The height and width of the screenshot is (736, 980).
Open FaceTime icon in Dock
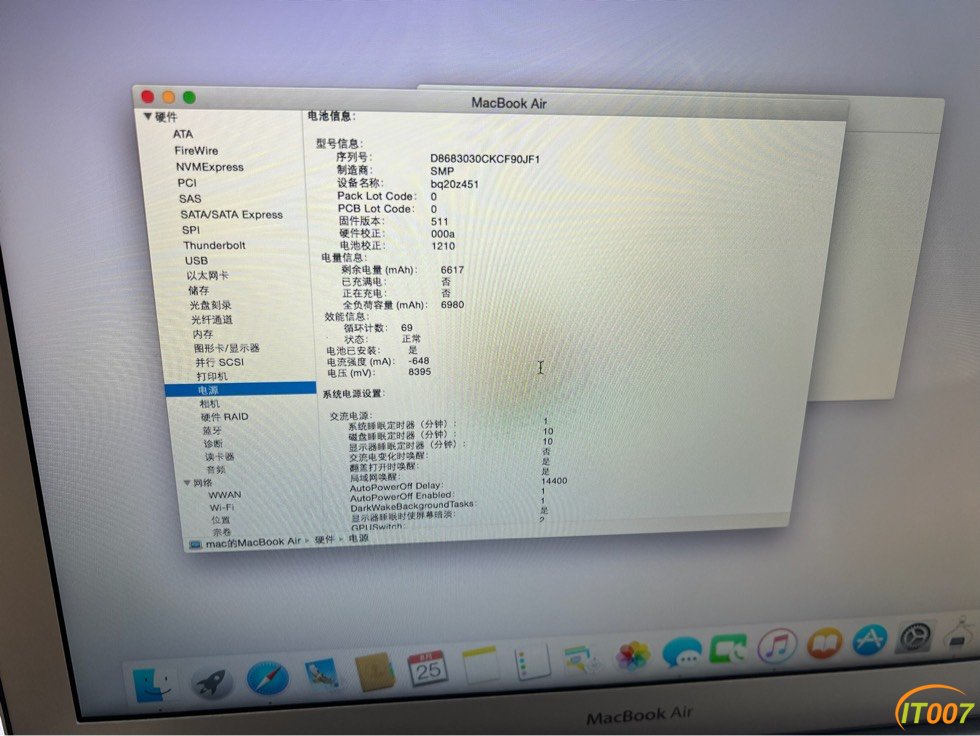pos(728,650)
